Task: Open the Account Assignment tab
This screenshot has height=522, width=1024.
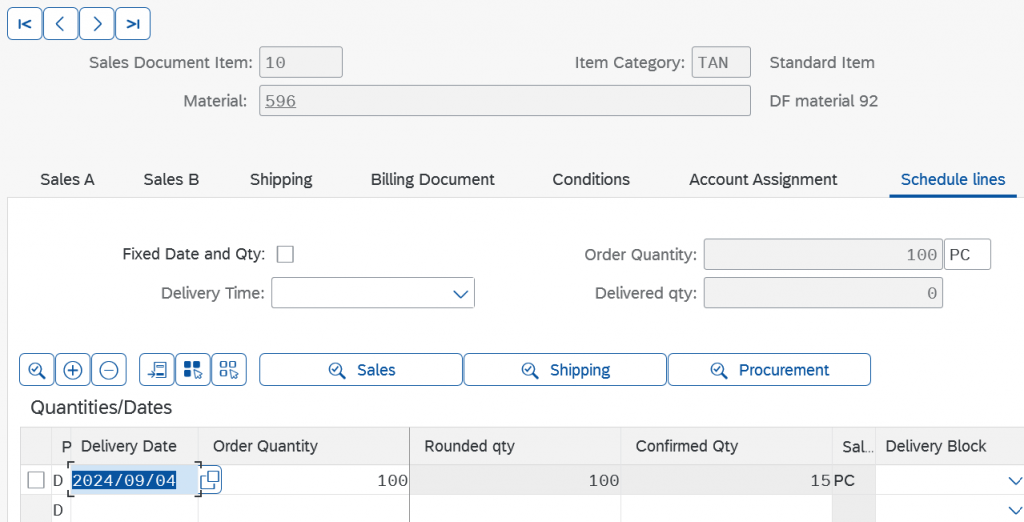Action: click(763, 180)
